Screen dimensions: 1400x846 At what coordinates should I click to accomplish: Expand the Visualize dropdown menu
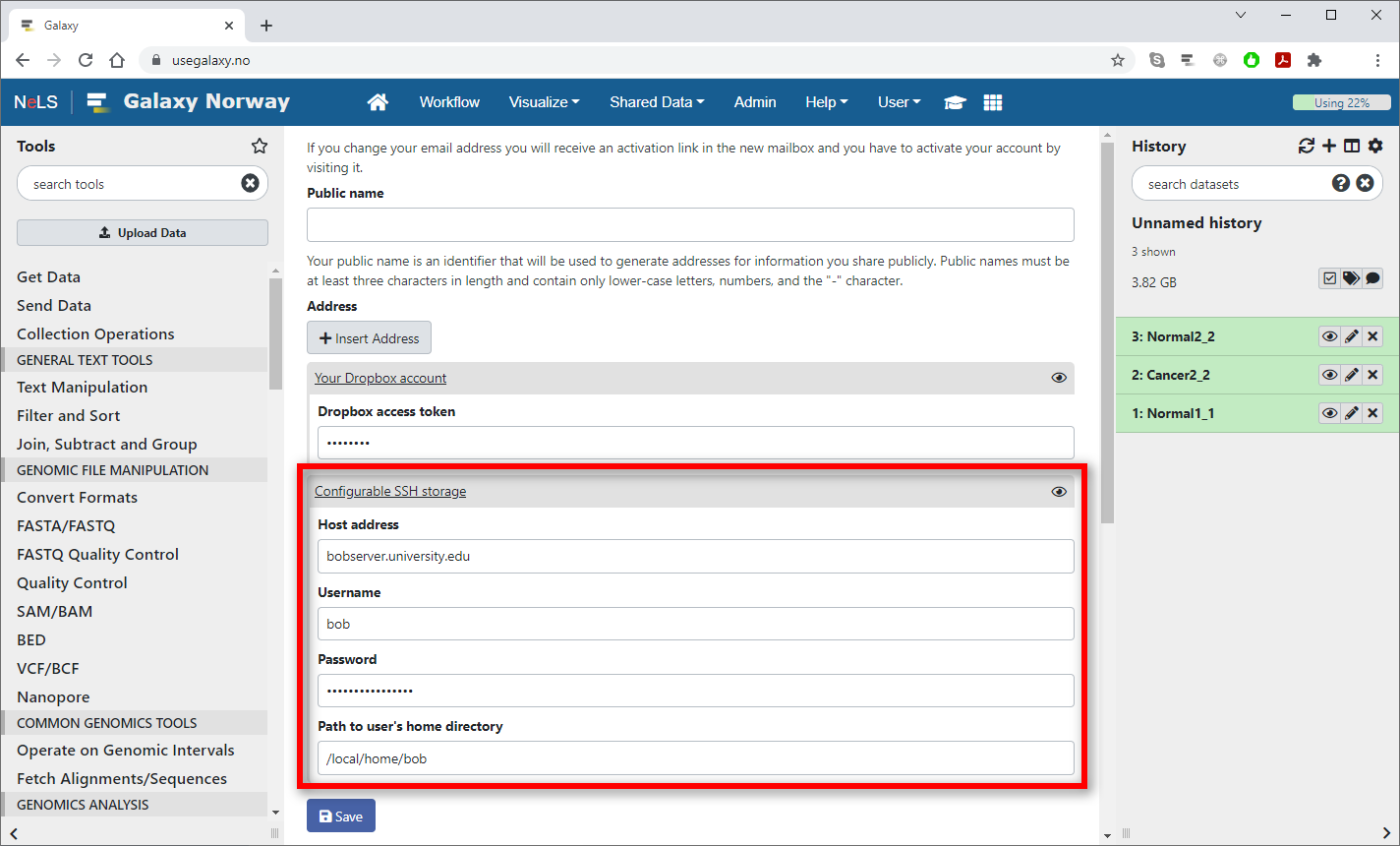544,102
